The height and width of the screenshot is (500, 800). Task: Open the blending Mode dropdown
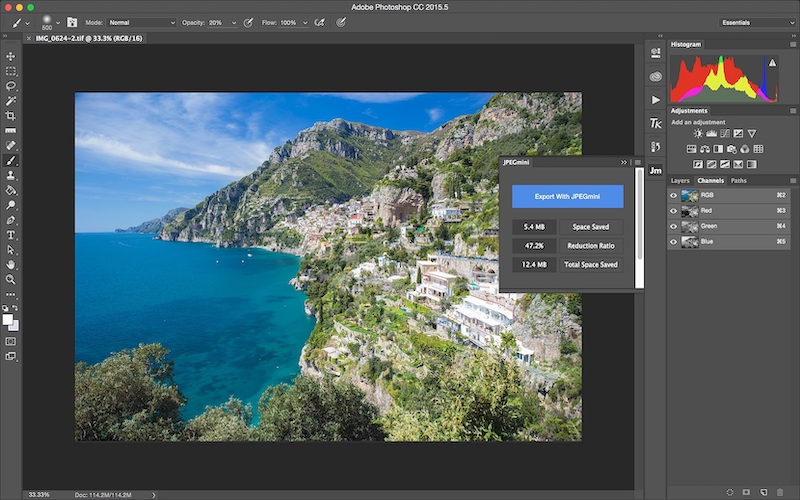click(x=141, y=22)
